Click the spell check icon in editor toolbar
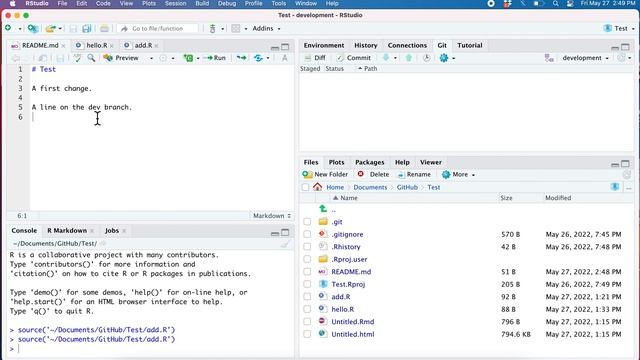 [x=78, y=58]
